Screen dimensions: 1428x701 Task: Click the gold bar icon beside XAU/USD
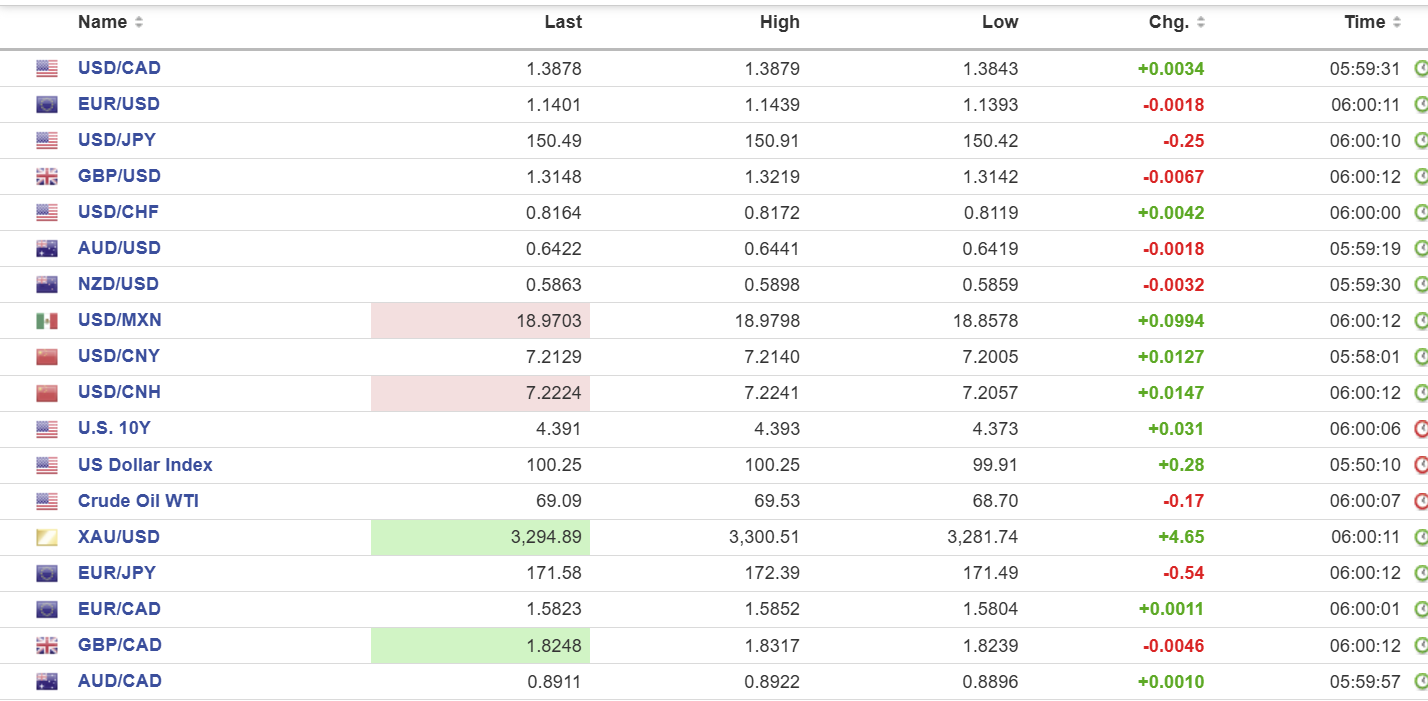pos(47,537)
